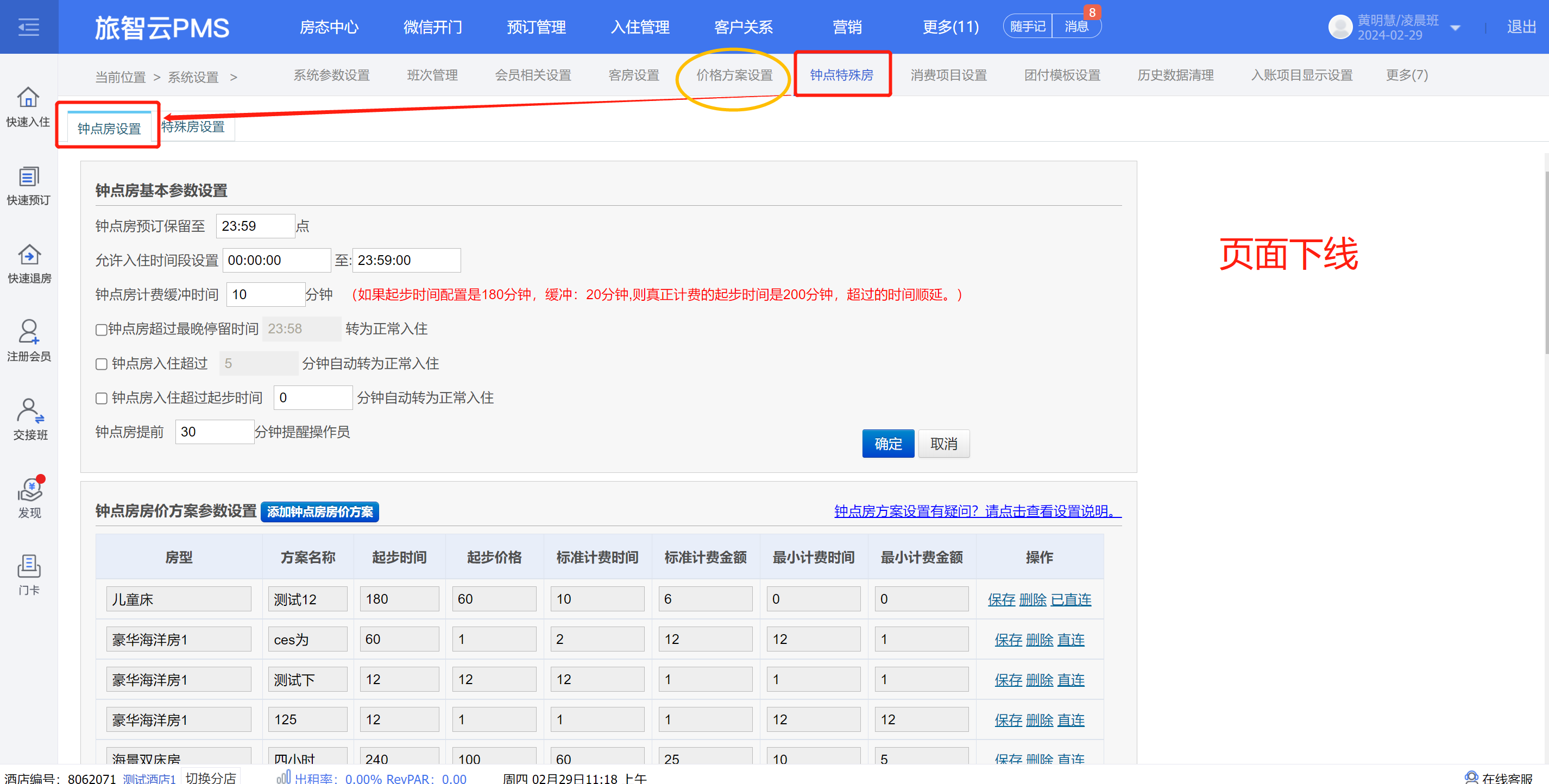This screenshot has width=1549, height=784.
Task: Select 钟点房设置 tab
Action: [109, 128]
